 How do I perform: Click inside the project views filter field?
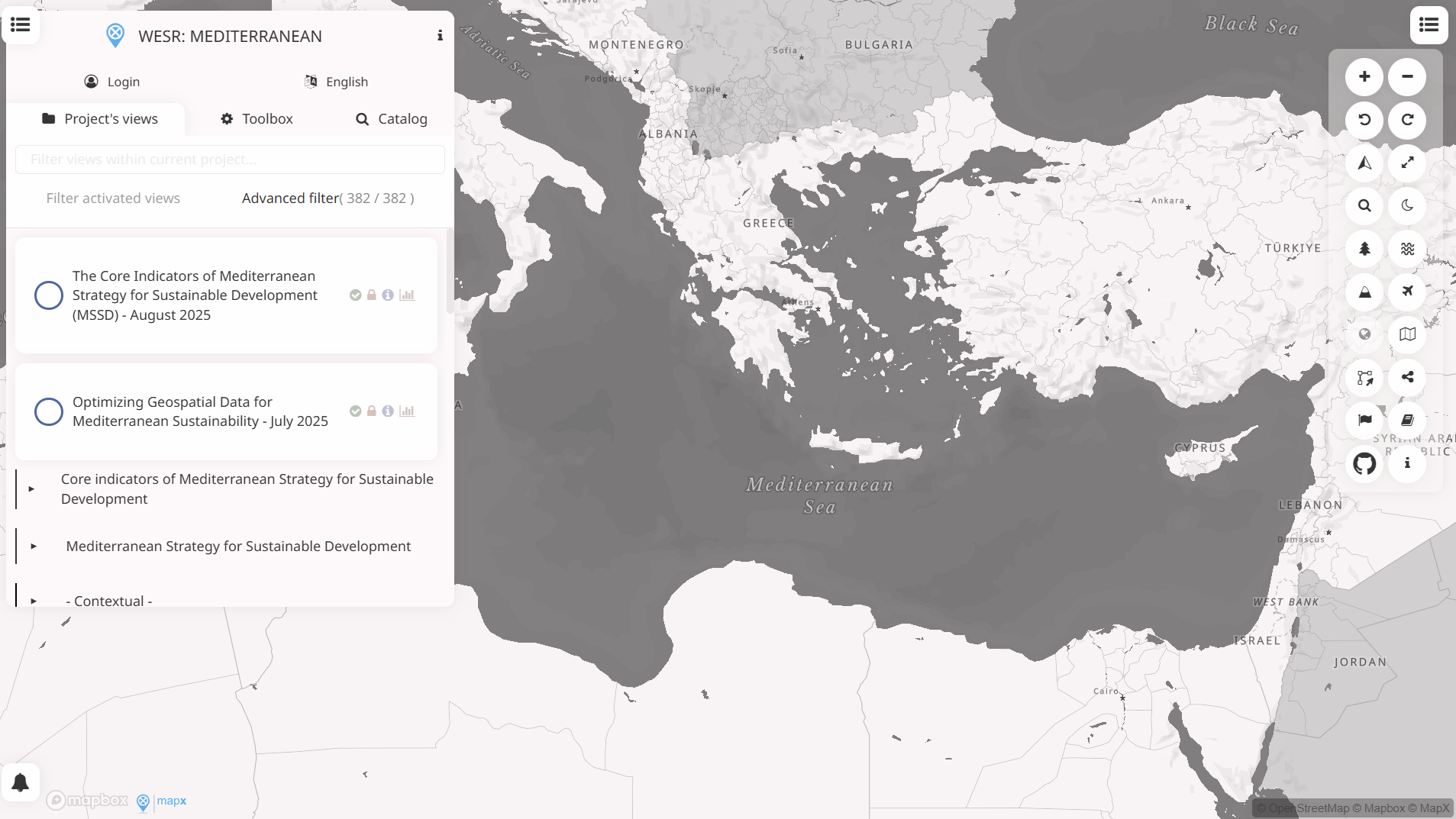[x=229, y=160]
